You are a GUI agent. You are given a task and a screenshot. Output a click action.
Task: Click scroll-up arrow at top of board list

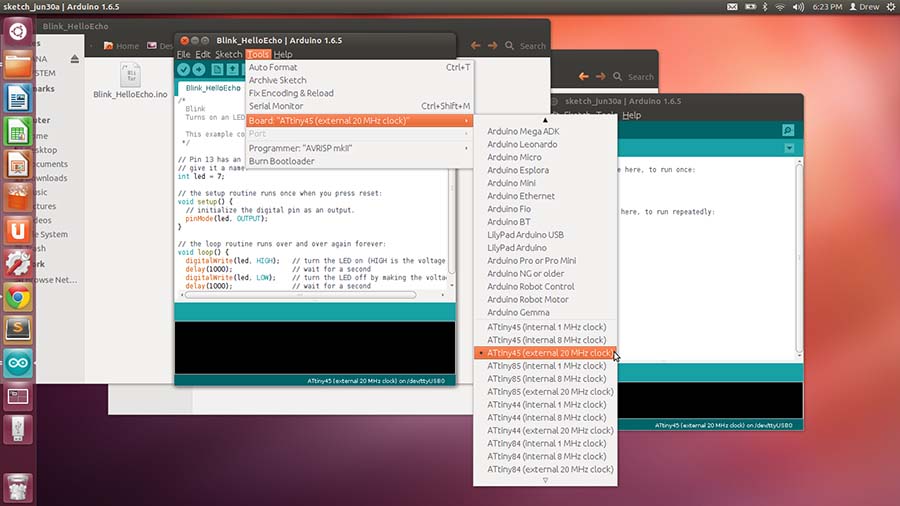click(545, 120)
